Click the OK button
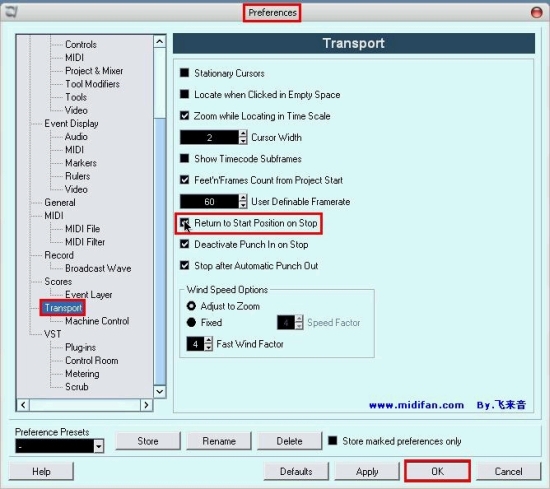The image size is (550, 489). pos(437,471)
